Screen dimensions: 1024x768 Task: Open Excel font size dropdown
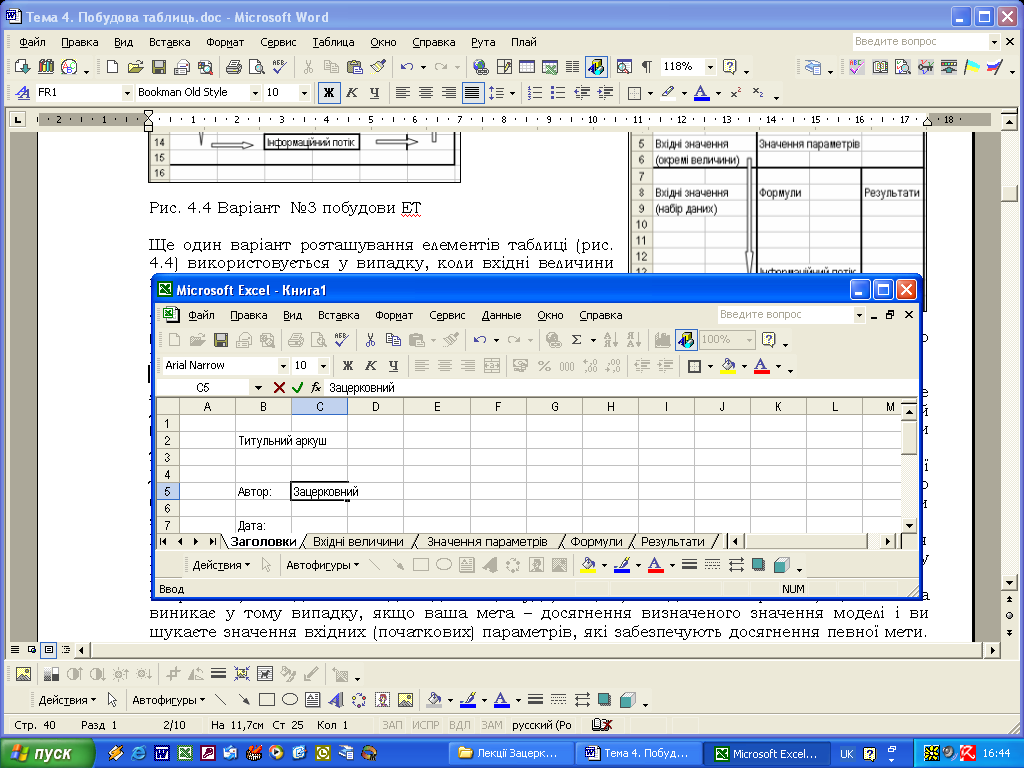pyautogui.click(x=323, y=366)
